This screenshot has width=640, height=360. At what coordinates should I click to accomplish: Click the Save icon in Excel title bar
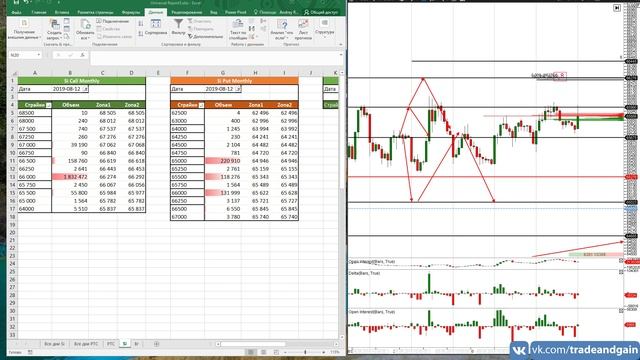[x=17, y=2]
